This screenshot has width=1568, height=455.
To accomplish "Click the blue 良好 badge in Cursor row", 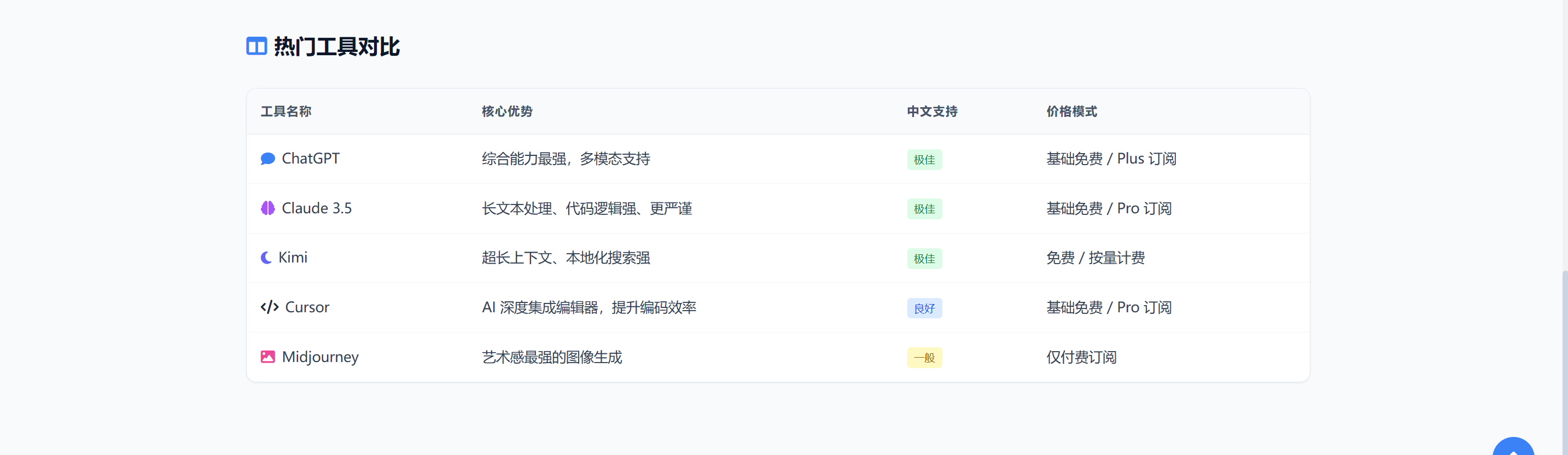I will 925,308.
